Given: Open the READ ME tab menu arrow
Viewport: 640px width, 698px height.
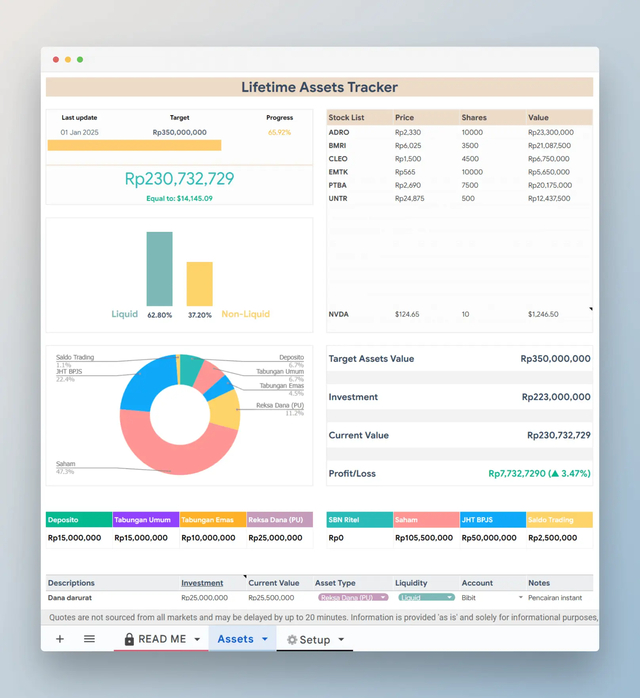Looking at the screenshot, I should coord(197,639).
